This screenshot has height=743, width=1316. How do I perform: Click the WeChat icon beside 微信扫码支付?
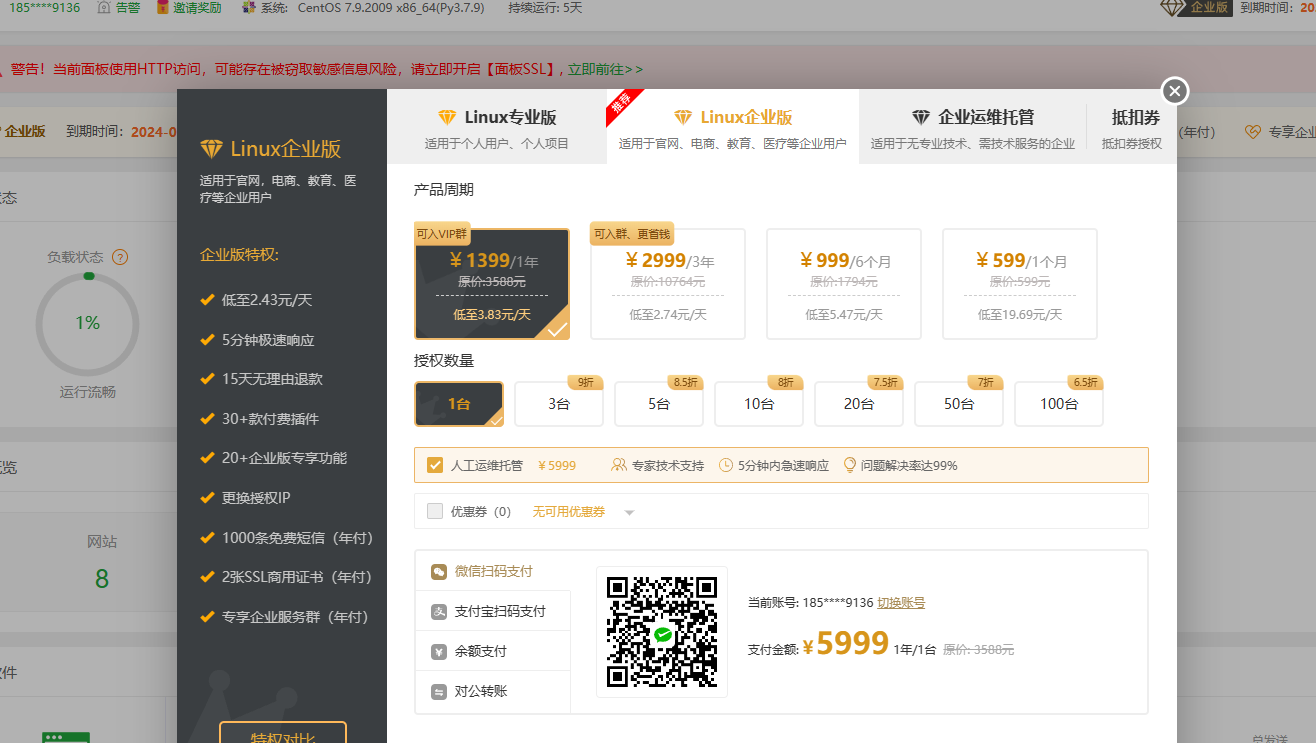click(439, 572)
